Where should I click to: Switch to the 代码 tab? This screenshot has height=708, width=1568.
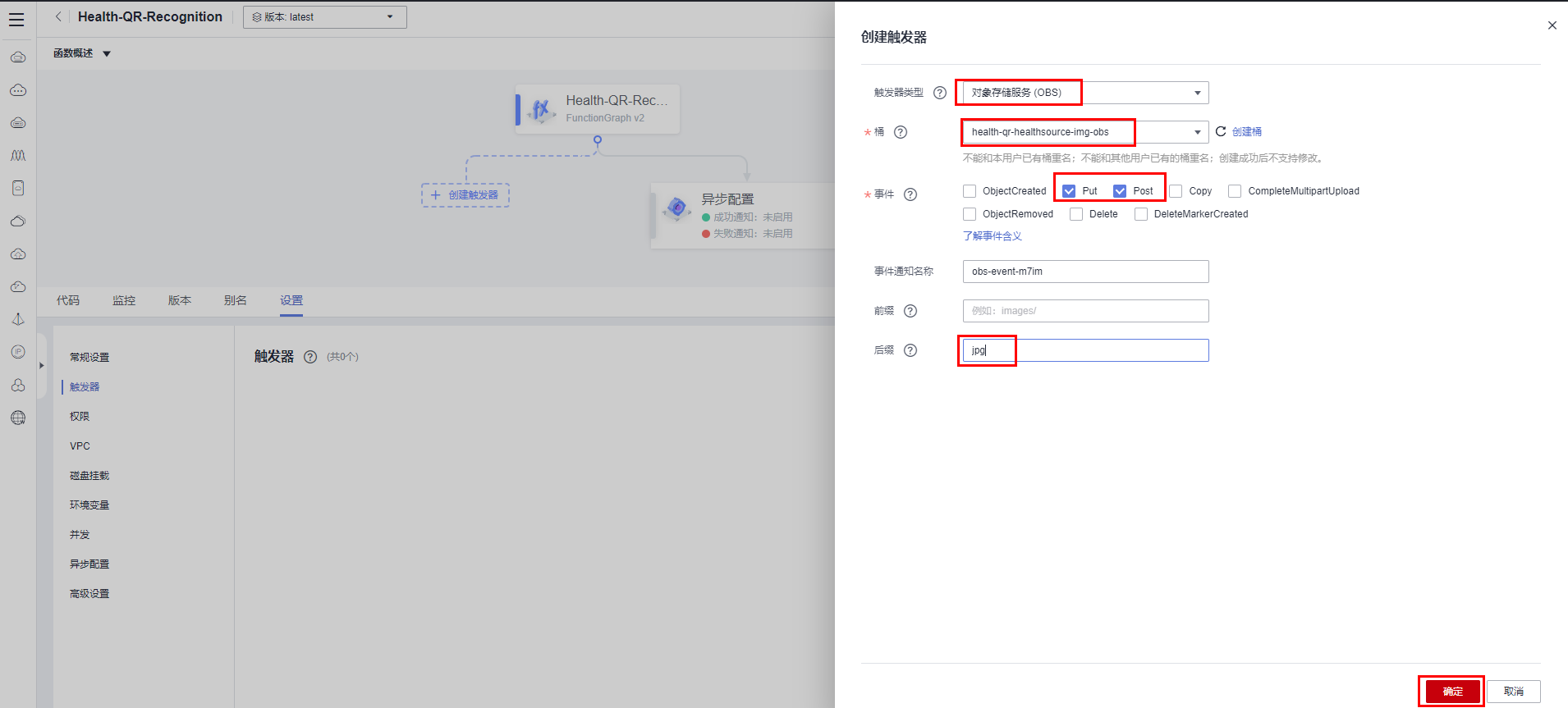[x=68, y=300]
